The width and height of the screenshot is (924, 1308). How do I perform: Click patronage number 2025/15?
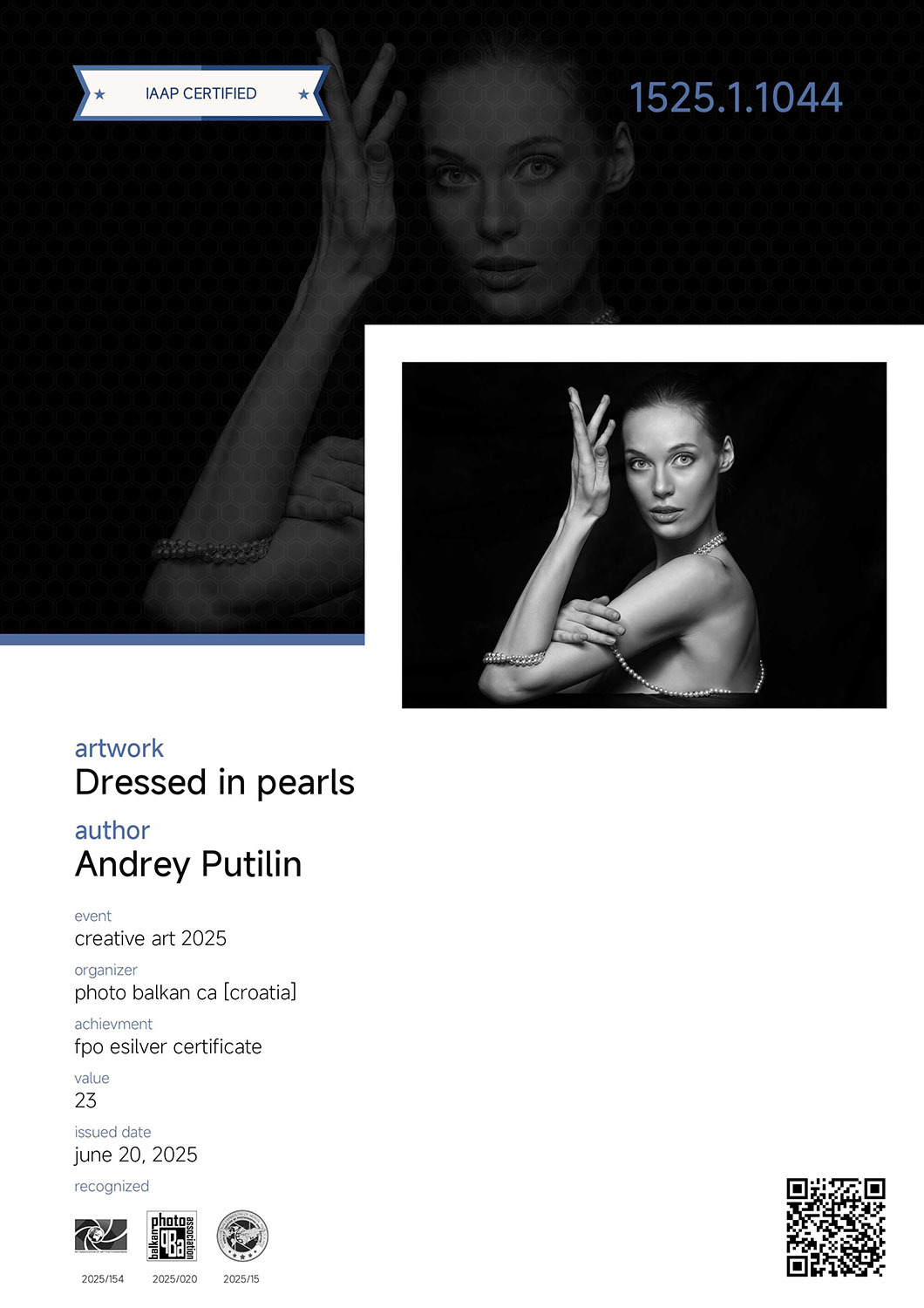pos(241,1279)
